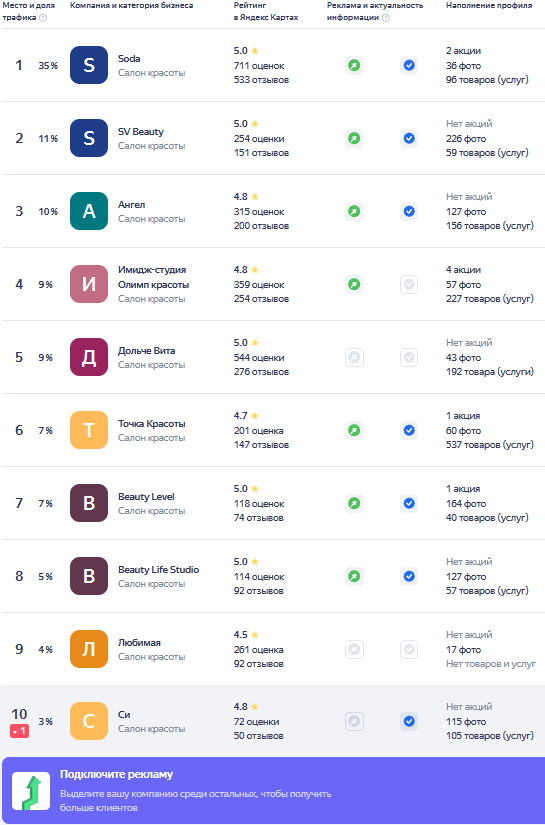Click the blue verified badge for SV Beauty

point(409,138)
